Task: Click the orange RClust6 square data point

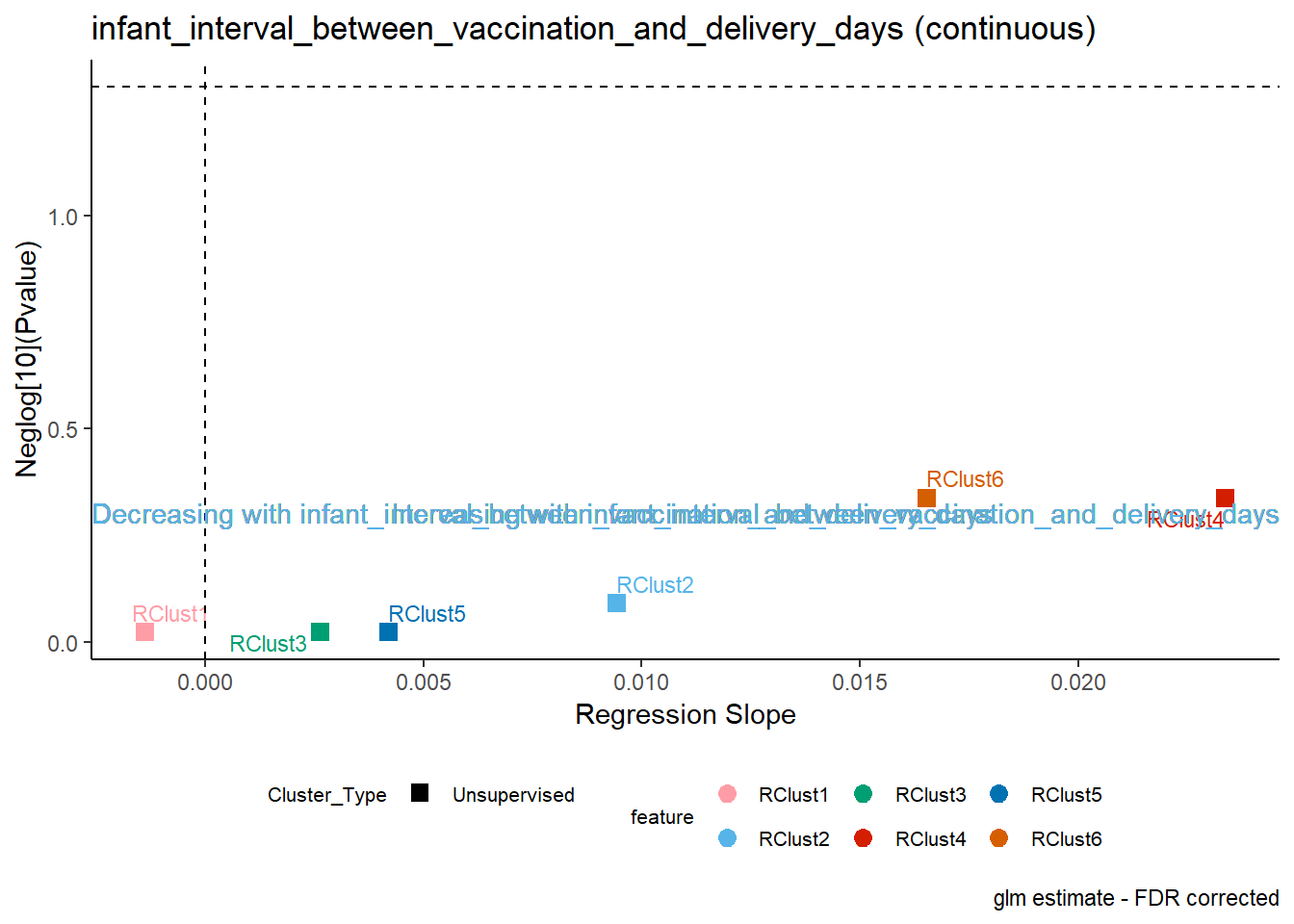Action: [x=926, y=499]
